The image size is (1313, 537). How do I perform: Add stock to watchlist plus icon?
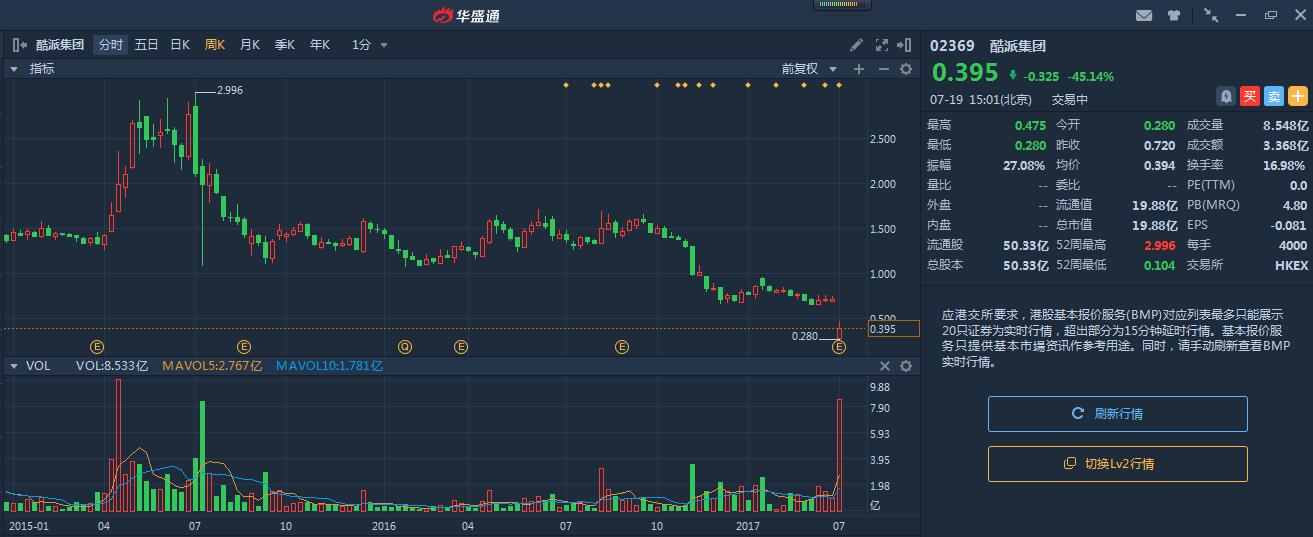1297,97
